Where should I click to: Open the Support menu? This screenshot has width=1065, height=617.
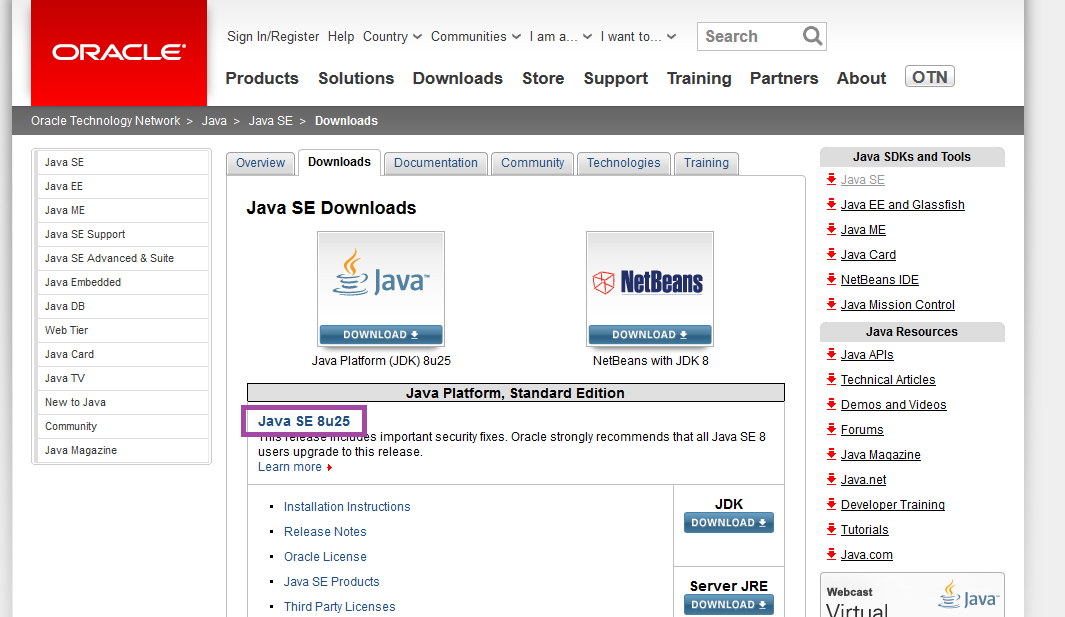(x=615, y=78)
